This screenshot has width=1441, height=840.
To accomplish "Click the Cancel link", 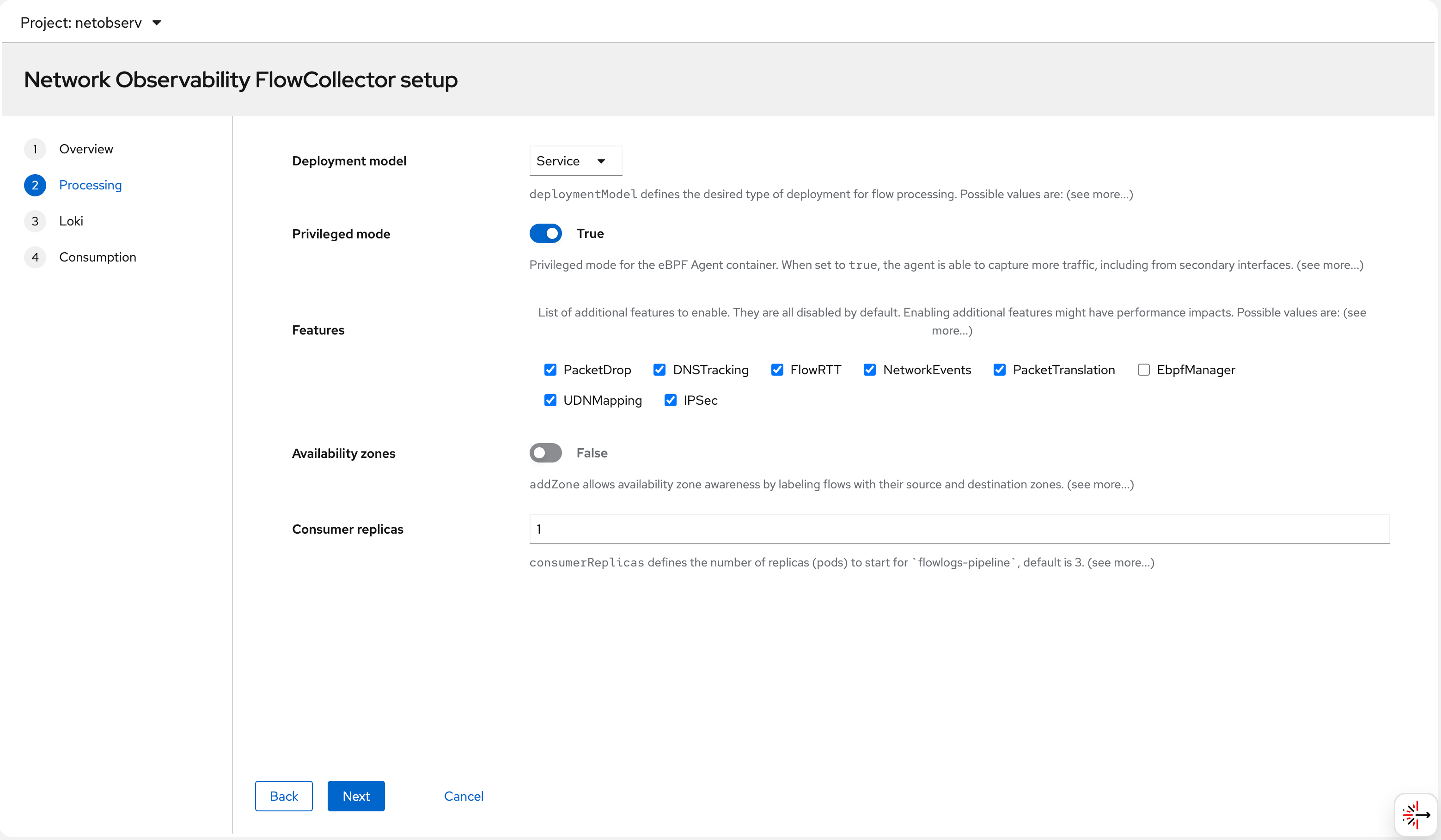I will (x=463, y=796).
